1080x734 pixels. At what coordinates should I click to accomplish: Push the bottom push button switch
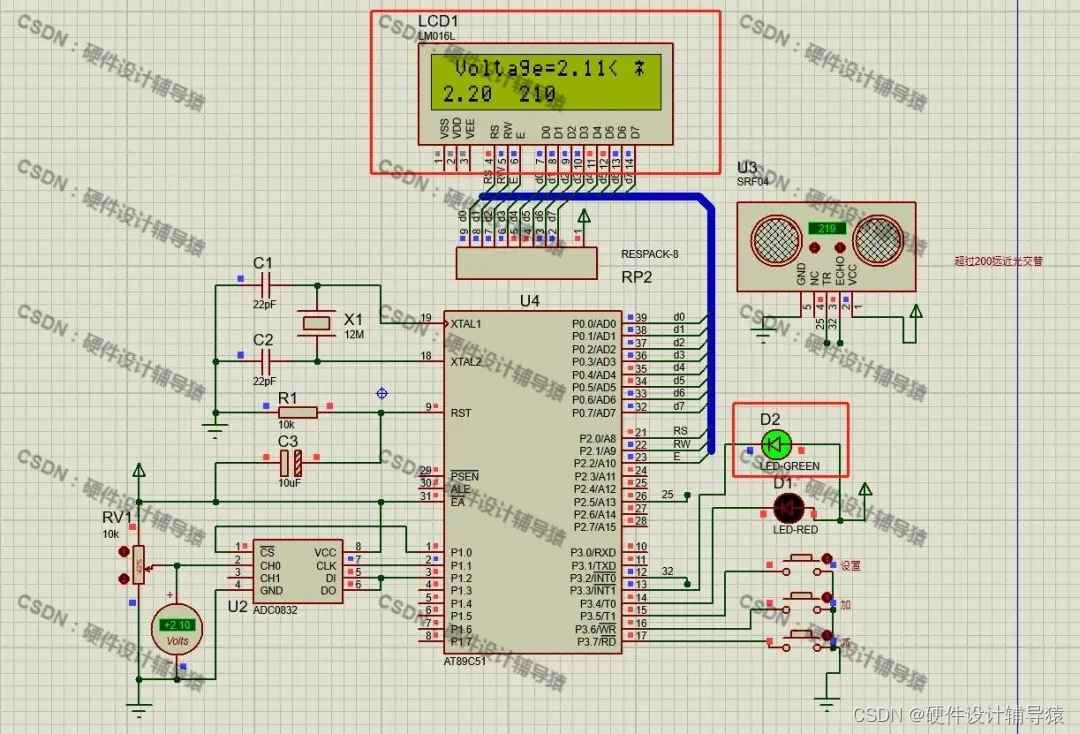pos(800,641)
